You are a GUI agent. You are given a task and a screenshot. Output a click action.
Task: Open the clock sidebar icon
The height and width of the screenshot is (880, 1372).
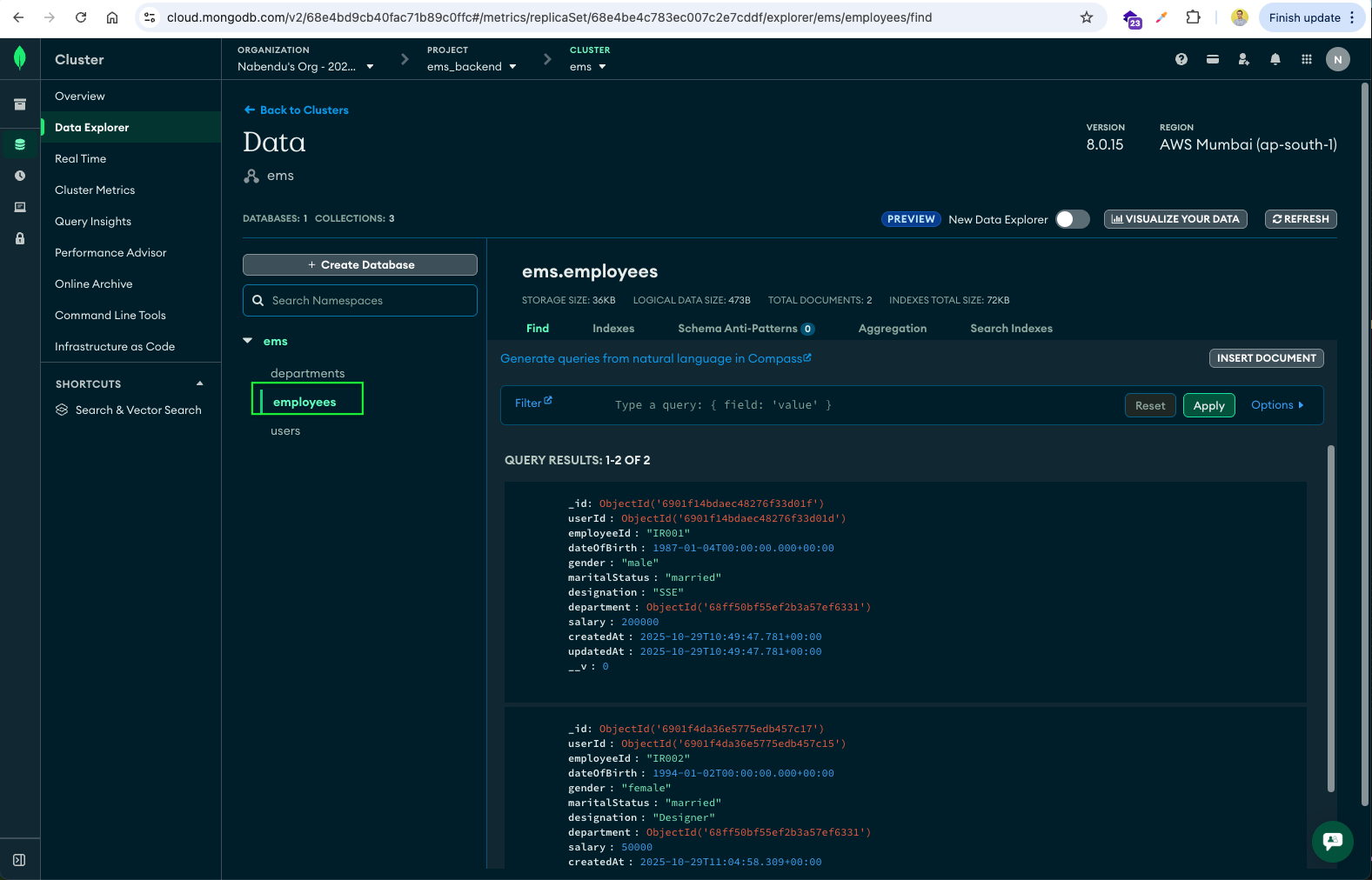pyautogui.click(x=20, y=176)
